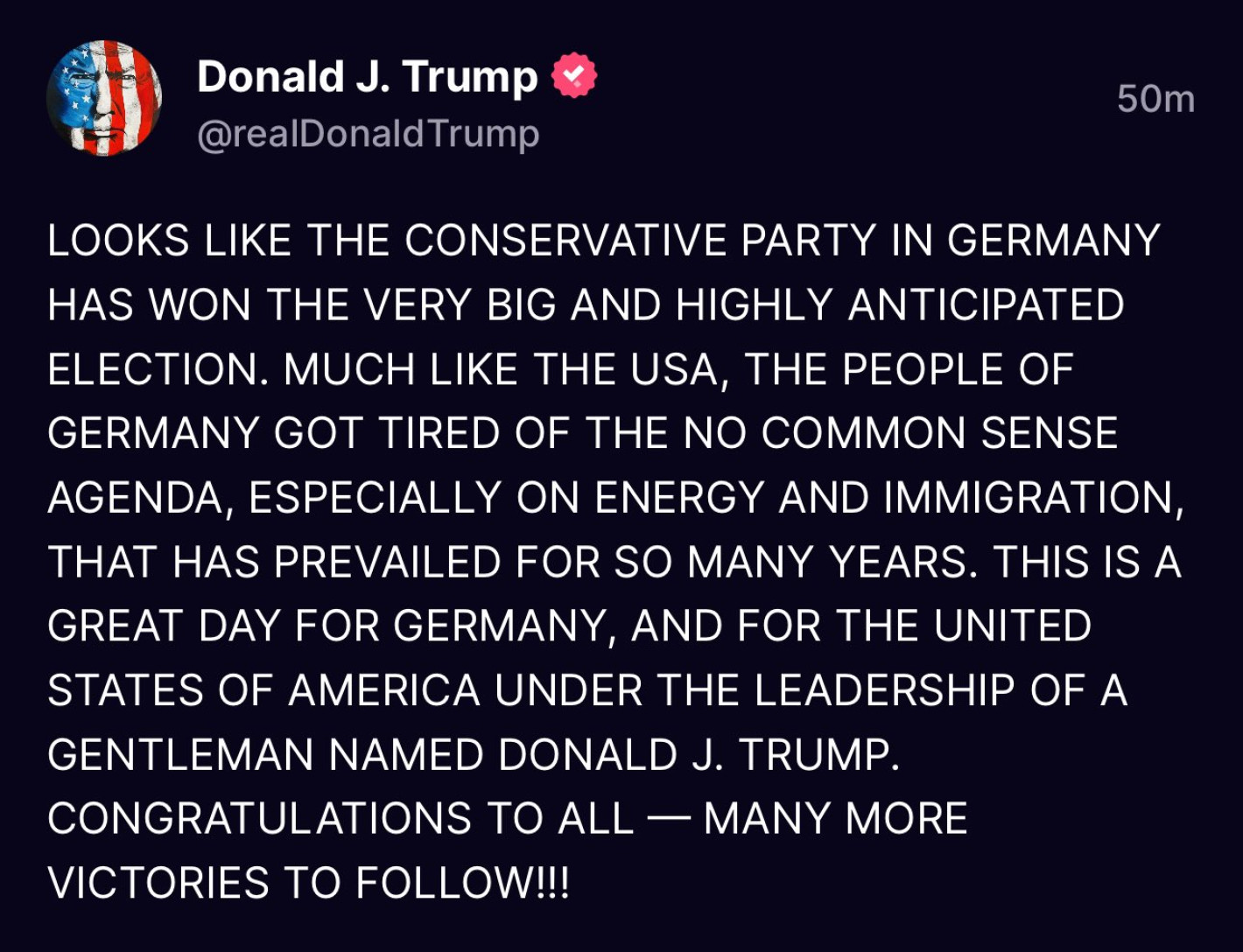Click the 50m post timestamp
1243x952 pixels.
click(1155, 99)
